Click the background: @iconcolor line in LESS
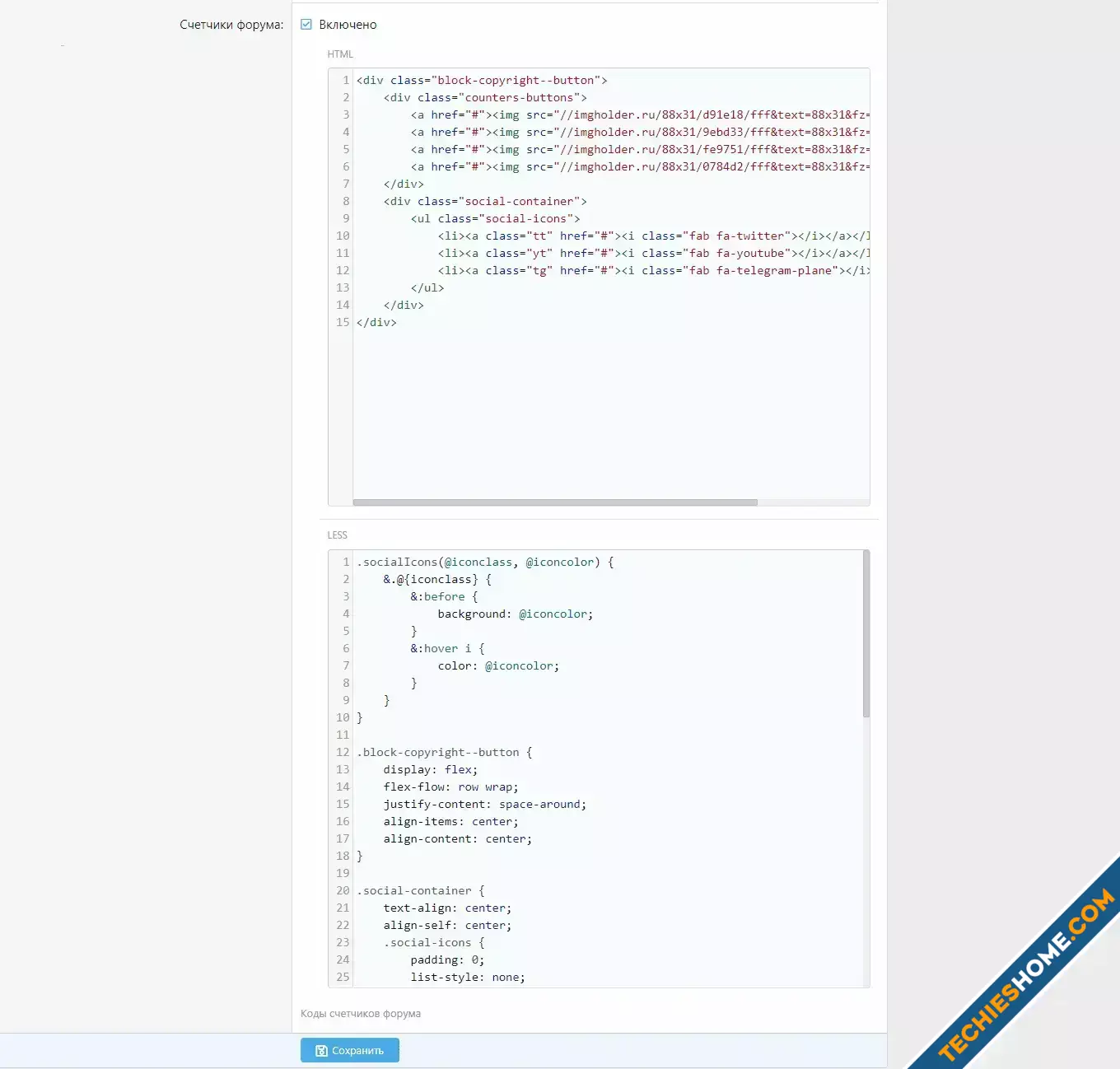This screenshot has height=1069, width=1120. coord(515,614)
